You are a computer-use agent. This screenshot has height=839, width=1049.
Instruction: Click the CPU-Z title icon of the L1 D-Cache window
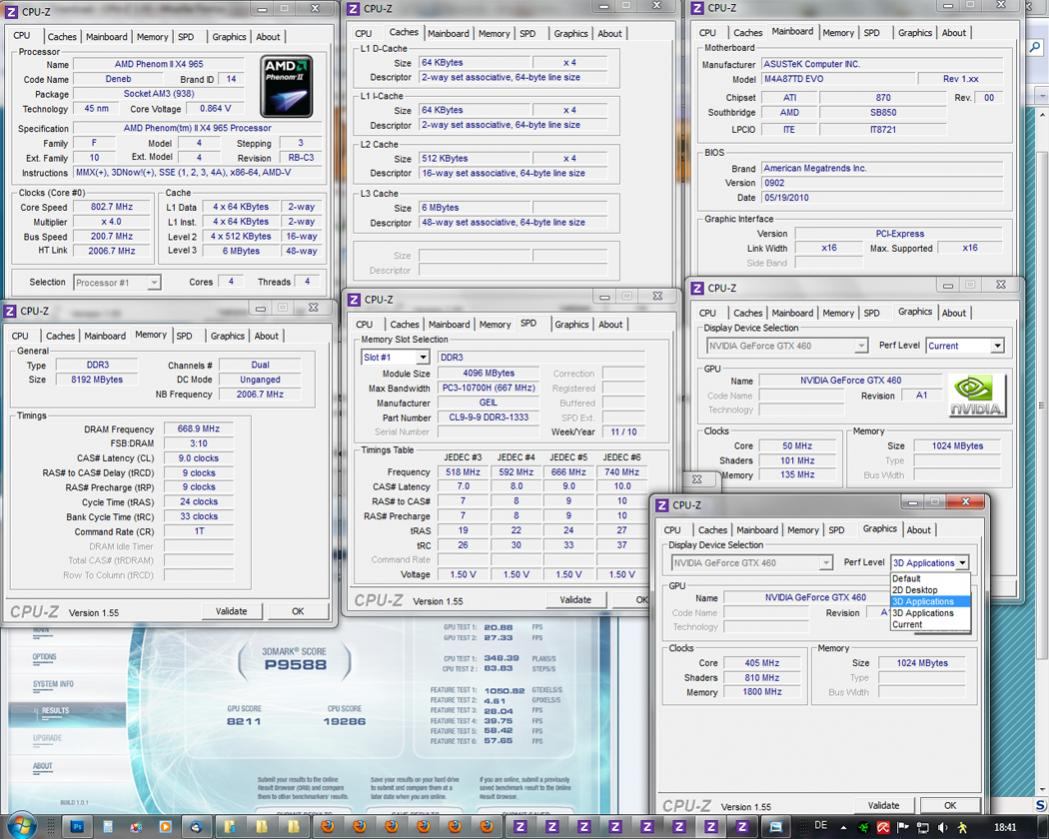point(355,9)
